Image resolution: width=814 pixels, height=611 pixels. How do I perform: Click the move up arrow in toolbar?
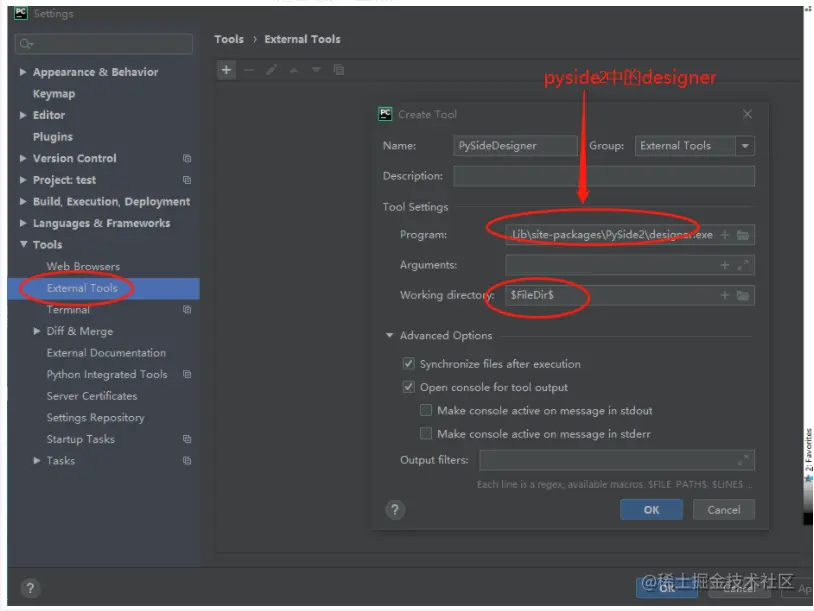pyautogui.click(x=294, y=70)
